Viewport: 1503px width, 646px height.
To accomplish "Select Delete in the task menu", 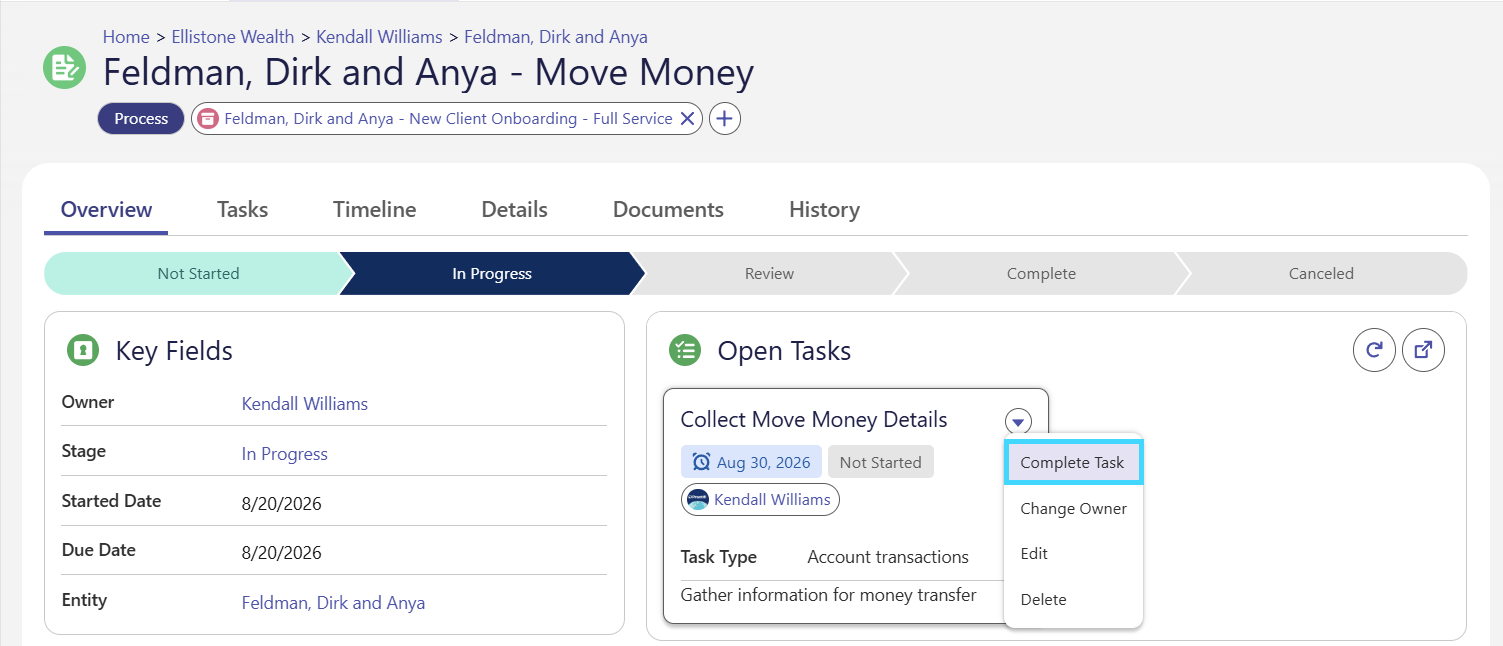I will 1073,599.
